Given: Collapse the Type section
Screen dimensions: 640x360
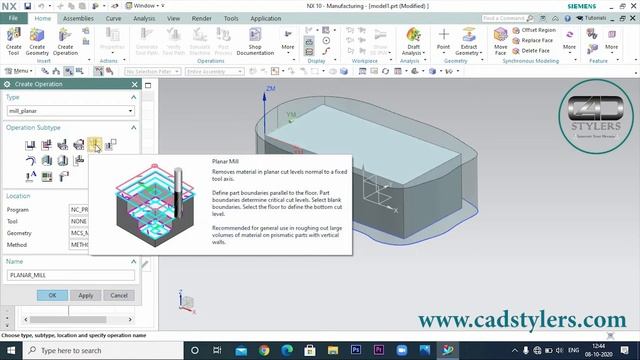Looking at the screenshot, I should click(x=133, y=97).
